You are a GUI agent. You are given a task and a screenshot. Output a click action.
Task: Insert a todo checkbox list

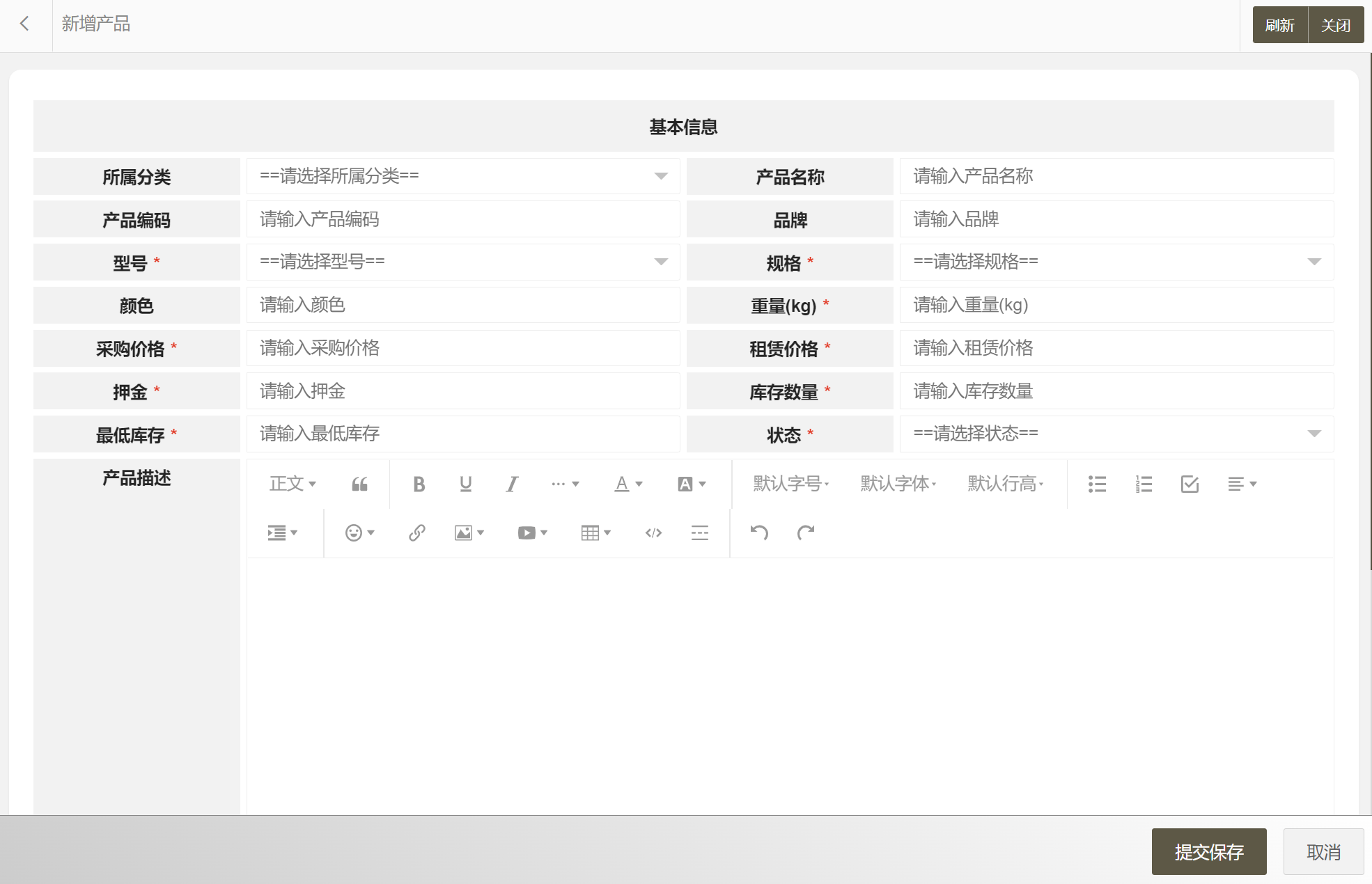click(1190, 484)
